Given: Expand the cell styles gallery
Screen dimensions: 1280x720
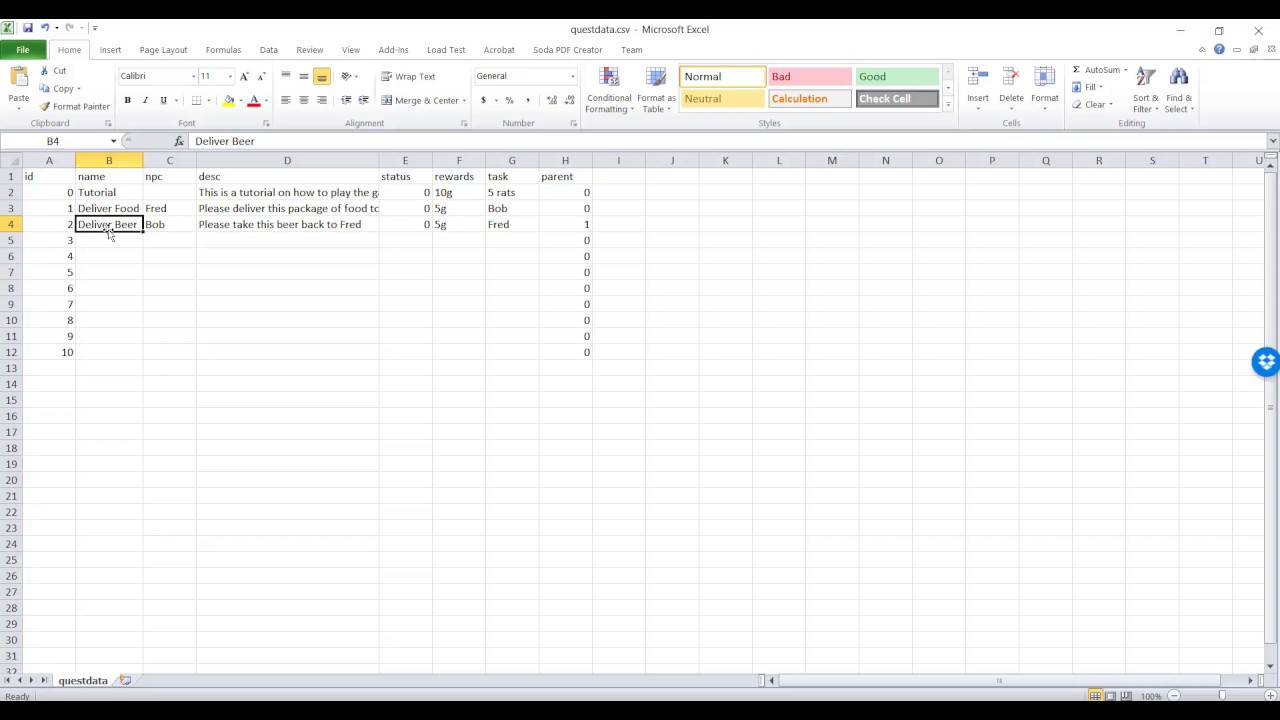Looking at the screenshot, I should (x=948, y=104).
